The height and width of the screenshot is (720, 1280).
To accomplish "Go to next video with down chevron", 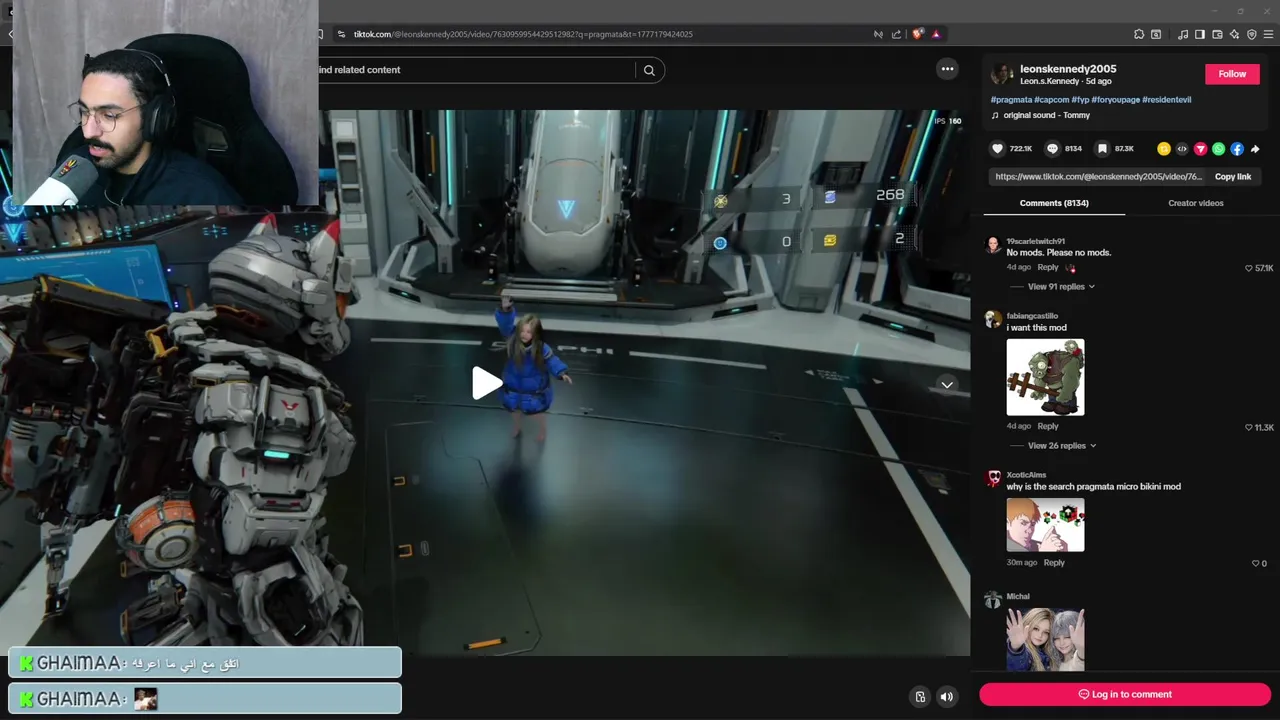I will [x=946, y=385].
